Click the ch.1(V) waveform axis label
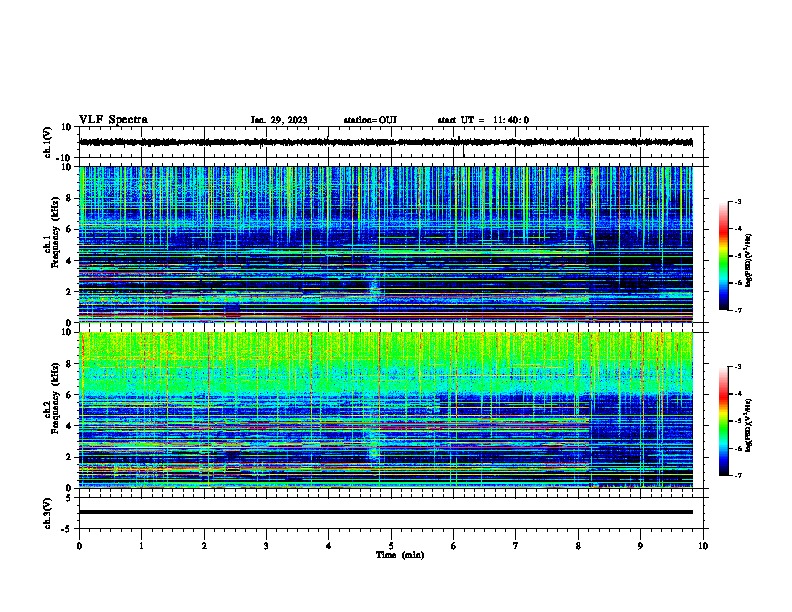Viewport: 792px width, 612px height. coord(48,142)
